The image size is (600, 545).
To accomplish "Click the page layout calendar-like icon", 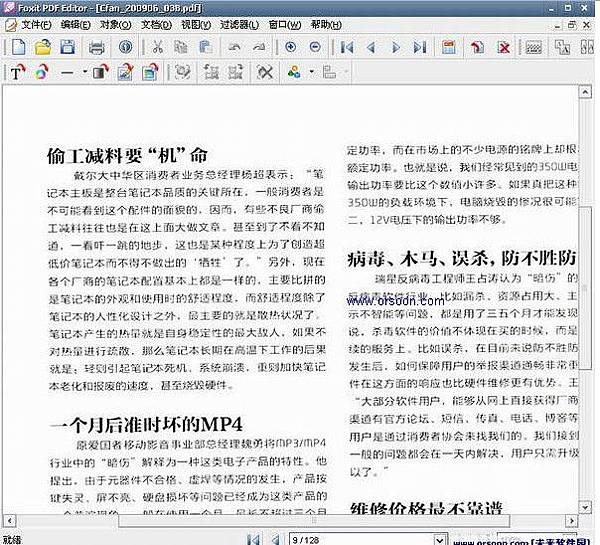I will click(449, 47).
